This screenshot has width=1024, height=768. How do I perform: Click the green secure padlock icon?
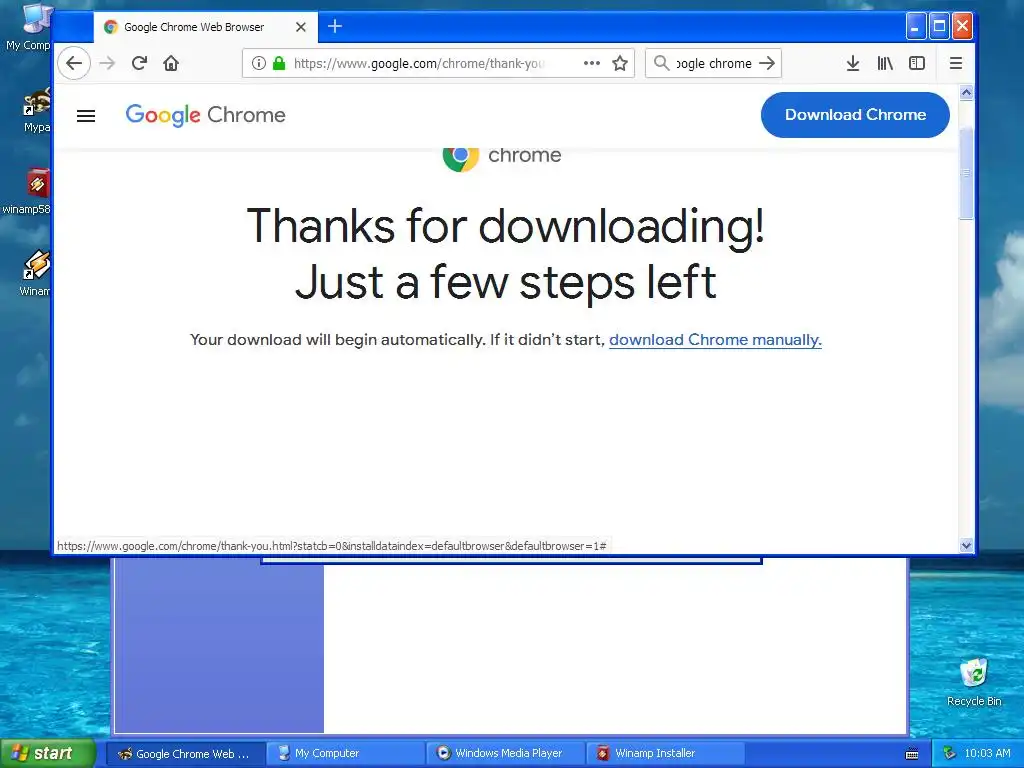coord(279,63)
